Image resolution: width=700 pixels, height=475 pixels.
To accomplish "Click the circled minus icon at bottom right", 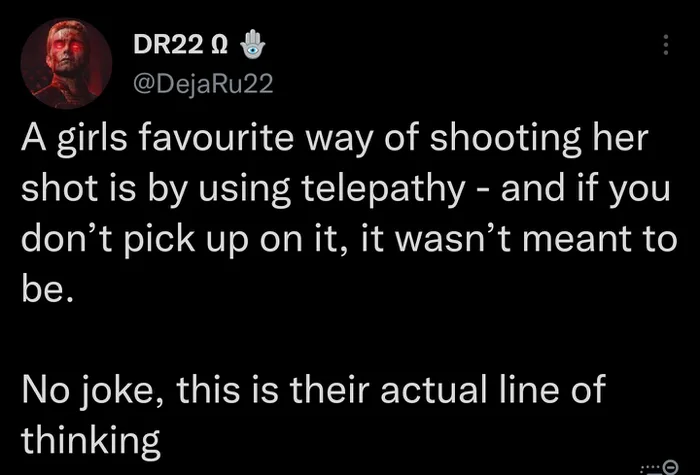I will (671, 467).
